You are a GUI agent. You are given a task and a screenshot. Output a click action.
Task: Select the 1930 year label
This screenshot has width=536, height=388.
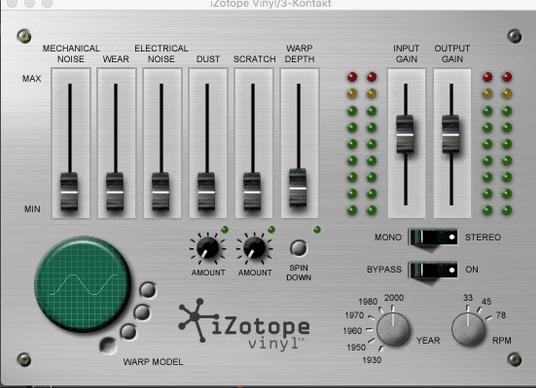click(372, 360)
